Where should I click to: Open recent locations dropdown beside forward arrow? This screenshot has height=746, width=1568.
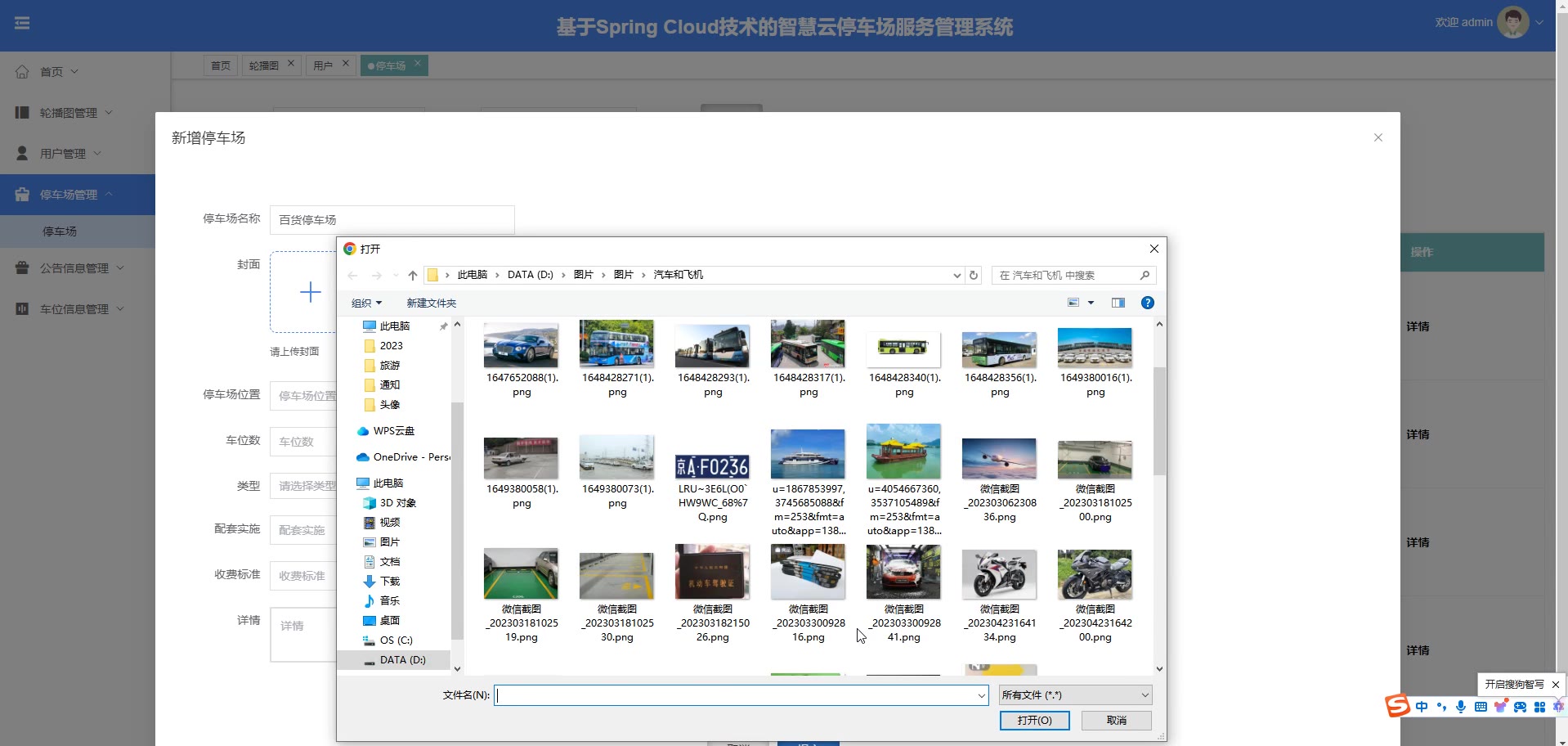point(396,276)
